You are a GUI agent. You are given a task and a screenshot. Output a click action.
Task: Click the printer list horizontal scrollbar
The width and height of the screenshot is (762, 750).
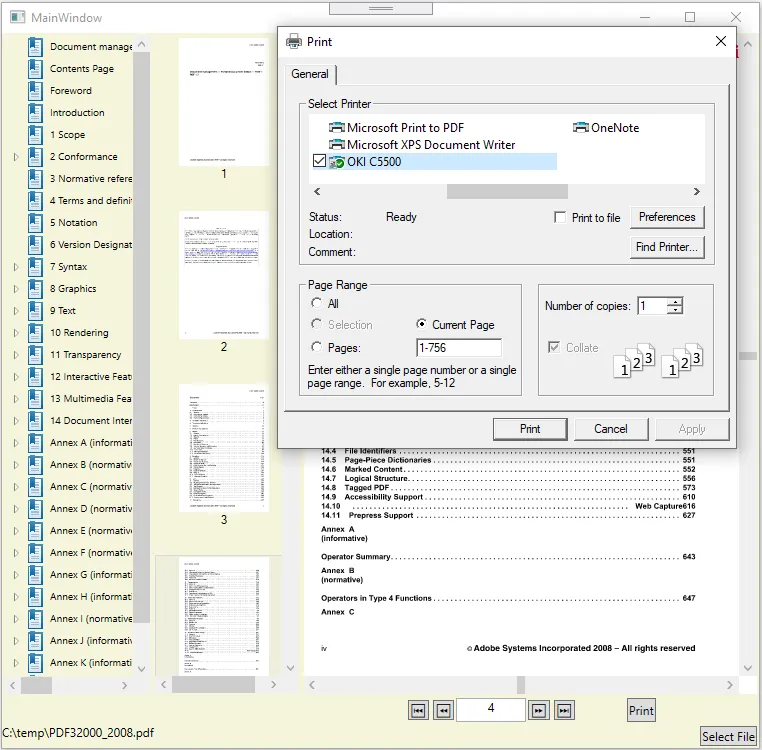click(506, 192)
